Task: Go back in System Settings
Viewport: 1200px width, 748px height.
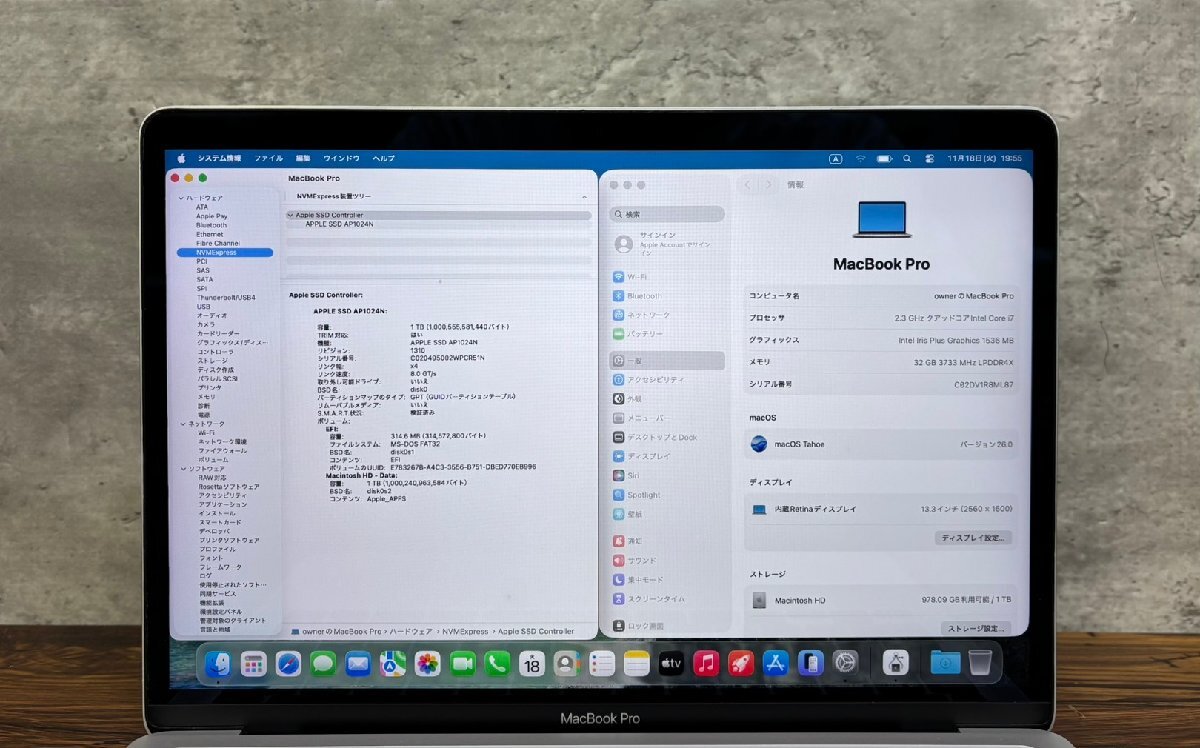Action: pos(748,185)
